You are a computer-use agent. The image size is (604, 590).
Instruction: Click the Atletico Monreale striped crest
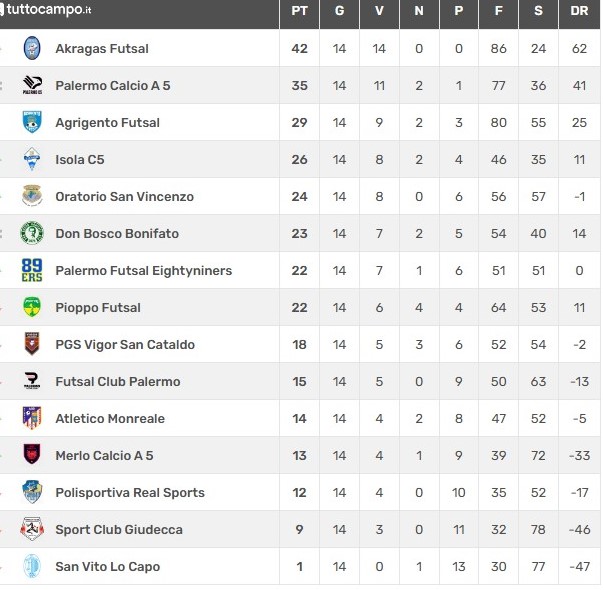(32, 418)
